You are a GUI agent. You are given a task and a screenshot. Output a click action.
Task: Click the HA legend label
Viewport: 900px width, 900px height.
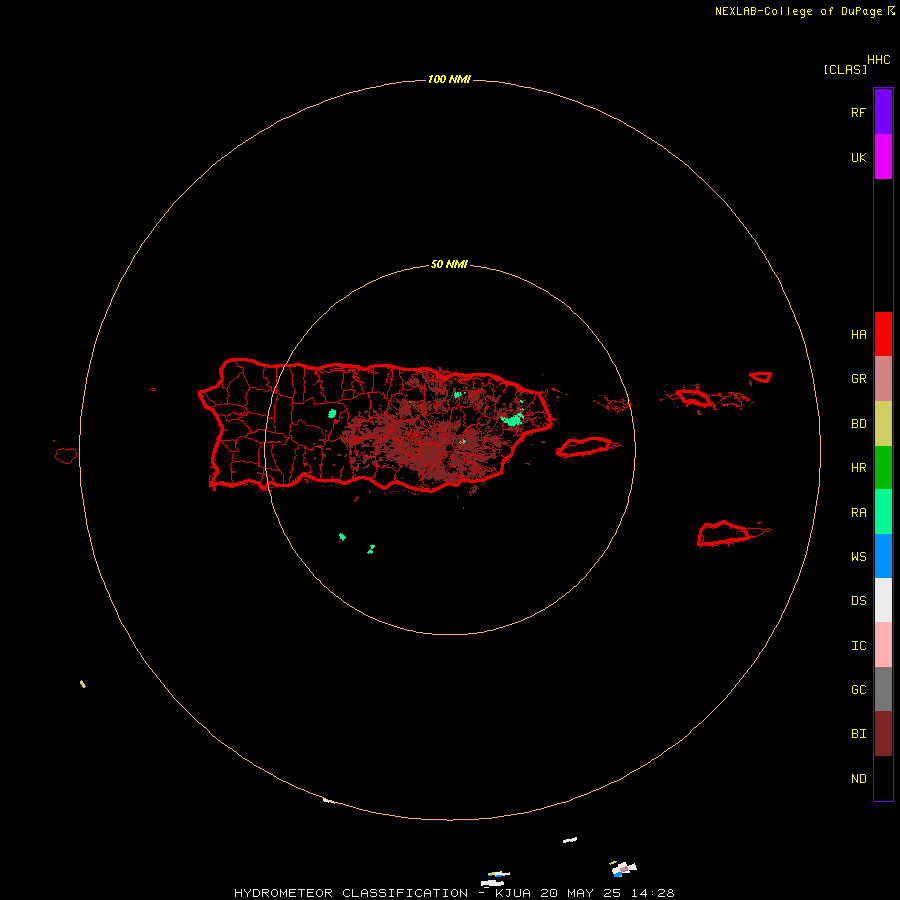tap(858, 334)
